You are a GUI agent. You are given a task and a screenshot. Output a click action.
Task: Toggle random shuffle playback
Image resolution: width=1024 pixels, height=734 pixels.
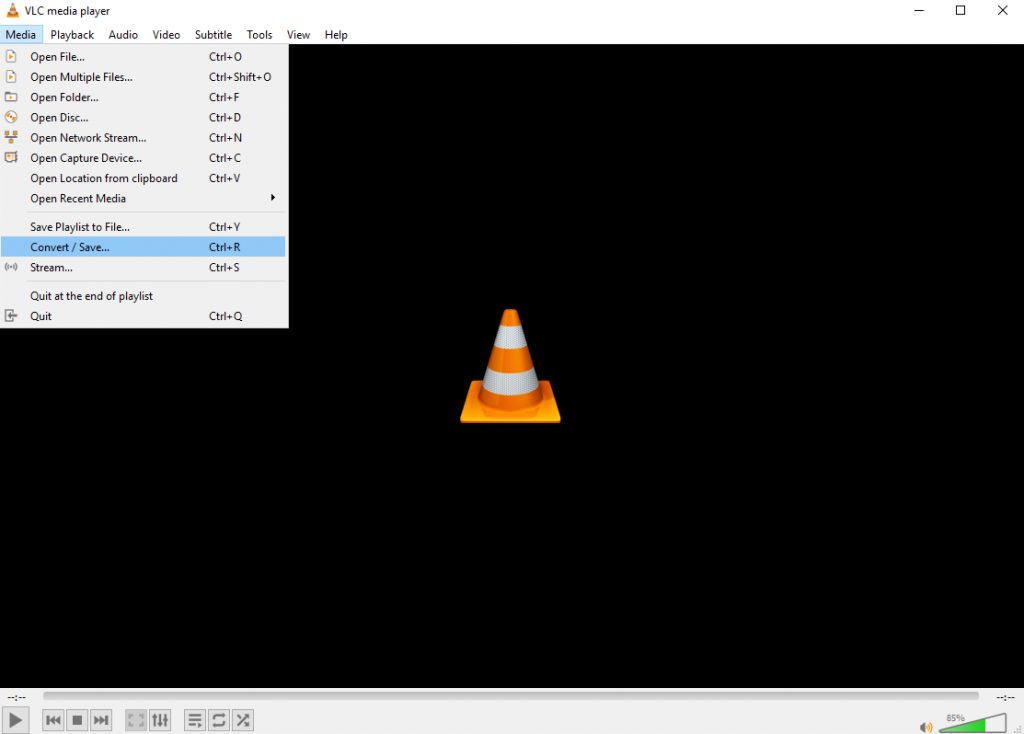point(242,720)
